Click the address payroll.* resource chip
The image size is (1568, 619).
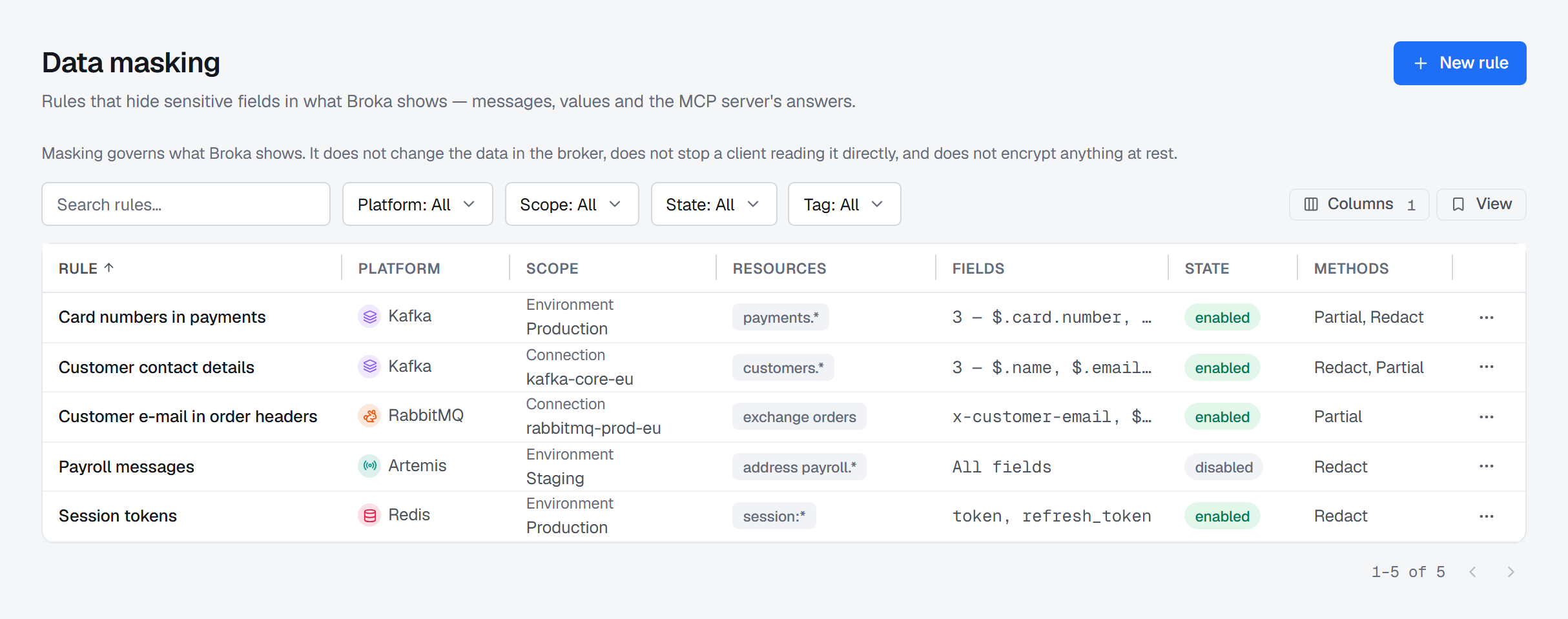click(x=799, y=467)
